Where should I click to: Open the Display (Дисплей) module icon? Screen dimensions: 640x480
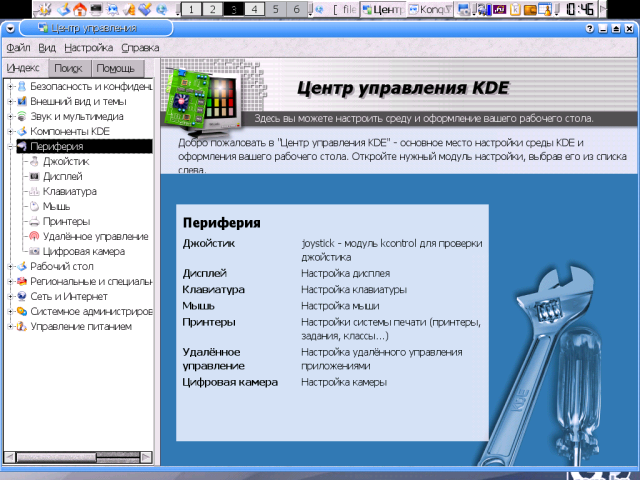(x=34, y=176)
